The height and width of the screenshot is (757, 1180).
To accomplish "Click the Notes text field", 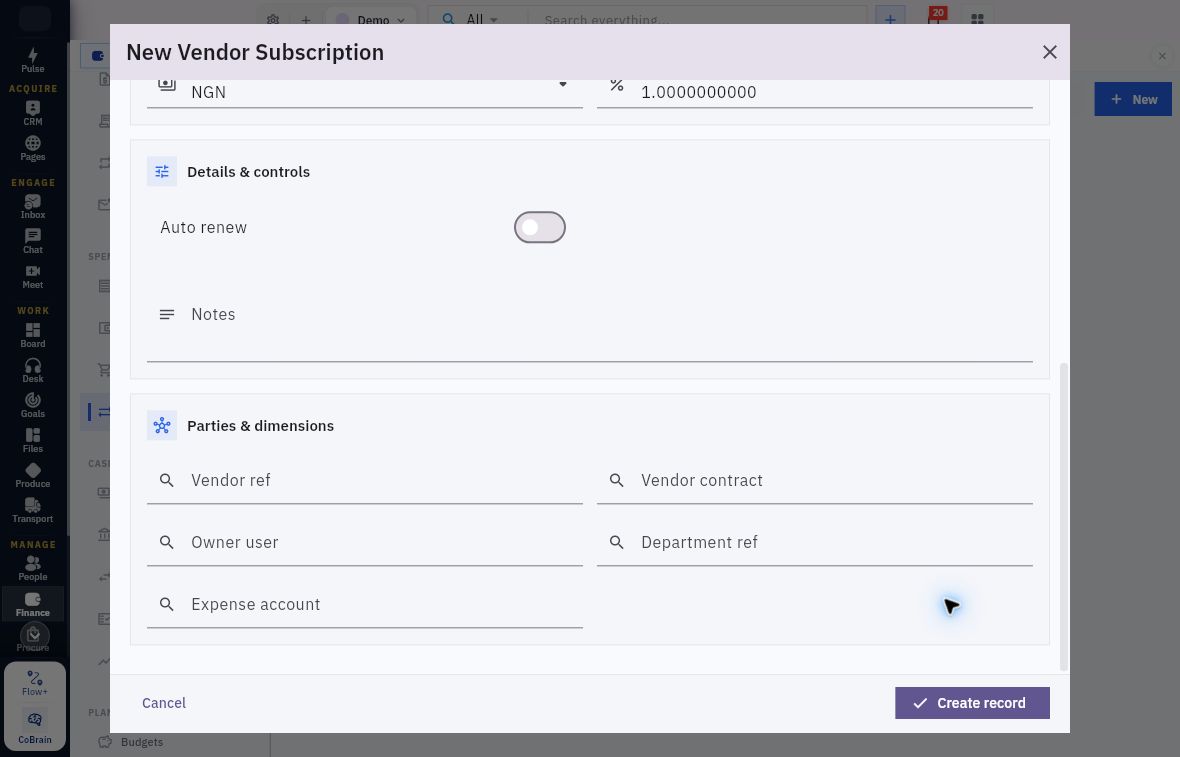I will coord(589,324).
